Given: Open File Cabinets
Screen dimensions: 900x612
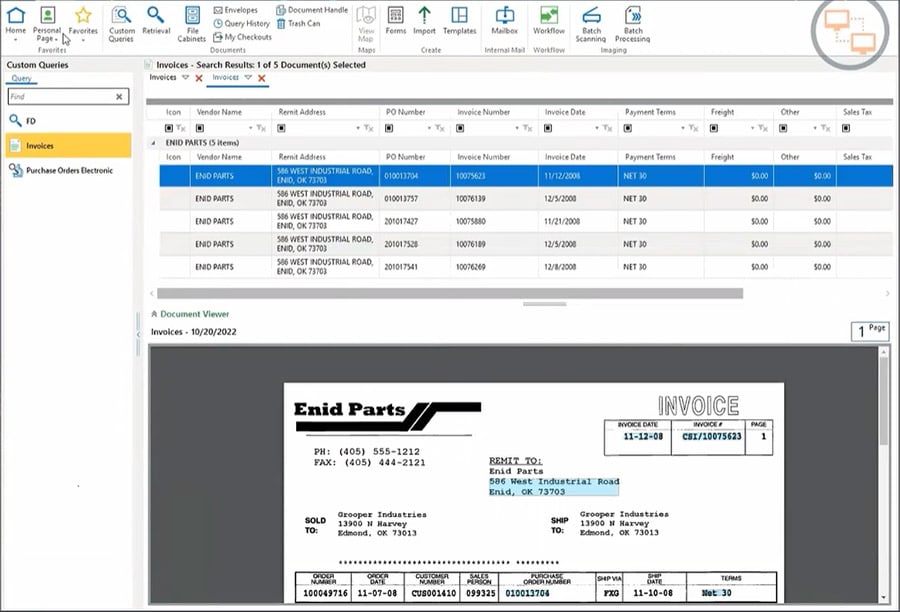Looking at the screenshot, I should pos(192,20).
